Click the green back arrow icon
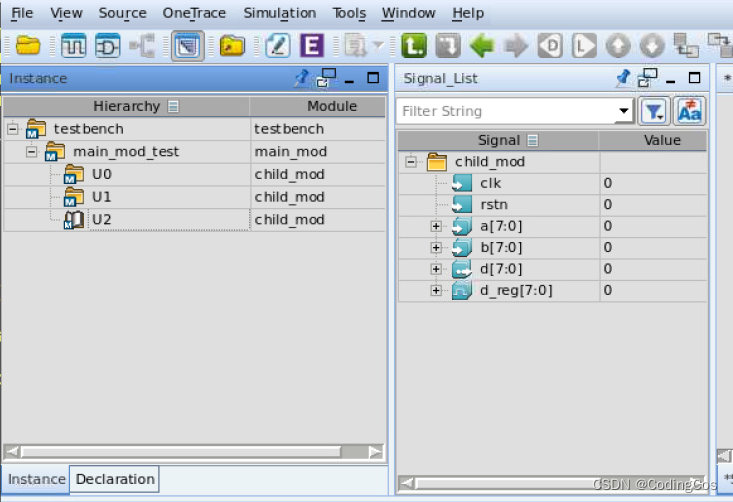The image size is (733, 502). 483,45
